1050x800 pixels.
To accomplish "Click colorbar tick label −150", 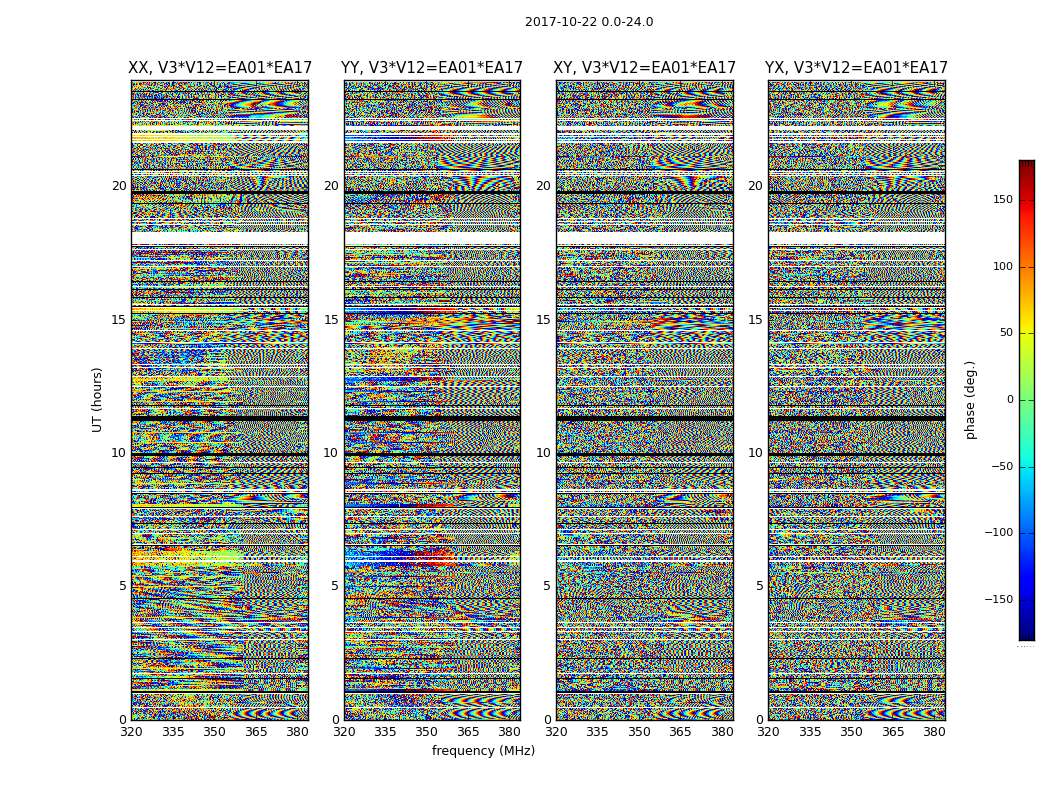I will pyautogui.click(x=998, y=599).
